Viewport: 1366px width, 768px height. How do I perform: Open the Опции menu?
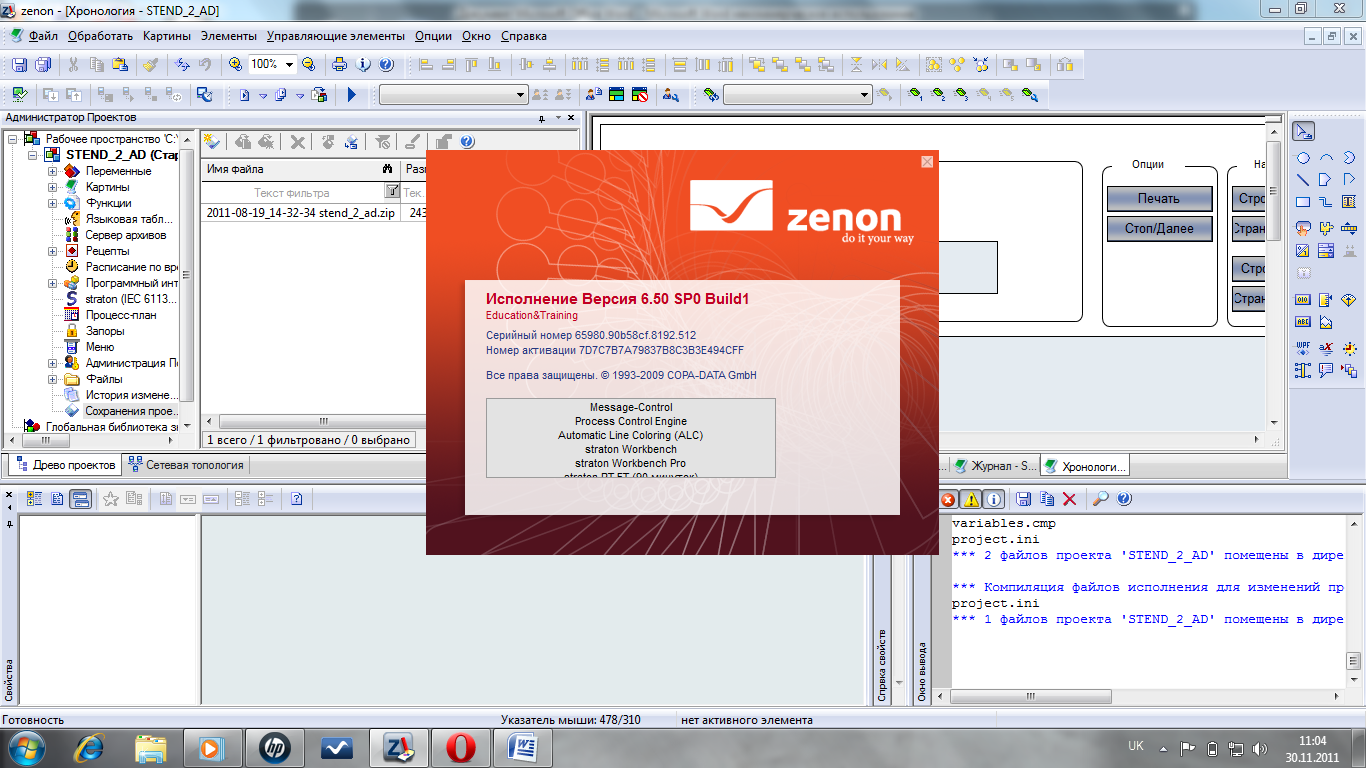pyautogui.click(x=433, y=36)
